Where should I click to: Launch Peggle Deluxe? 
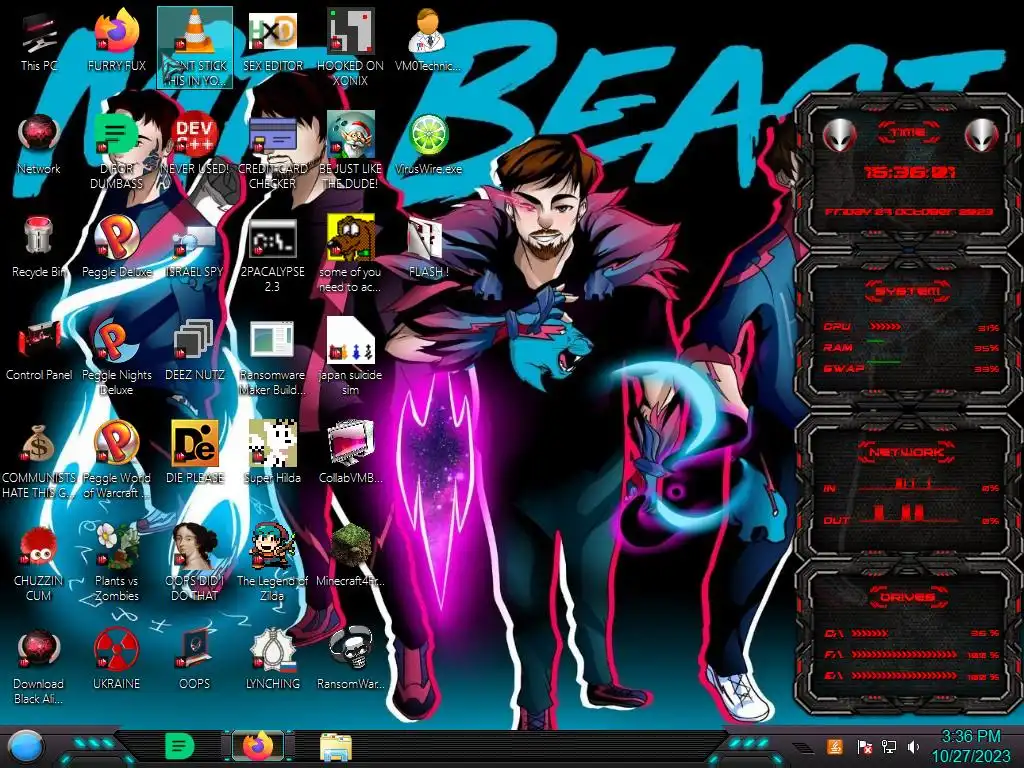pyautogui.click(x=116, y=238)
